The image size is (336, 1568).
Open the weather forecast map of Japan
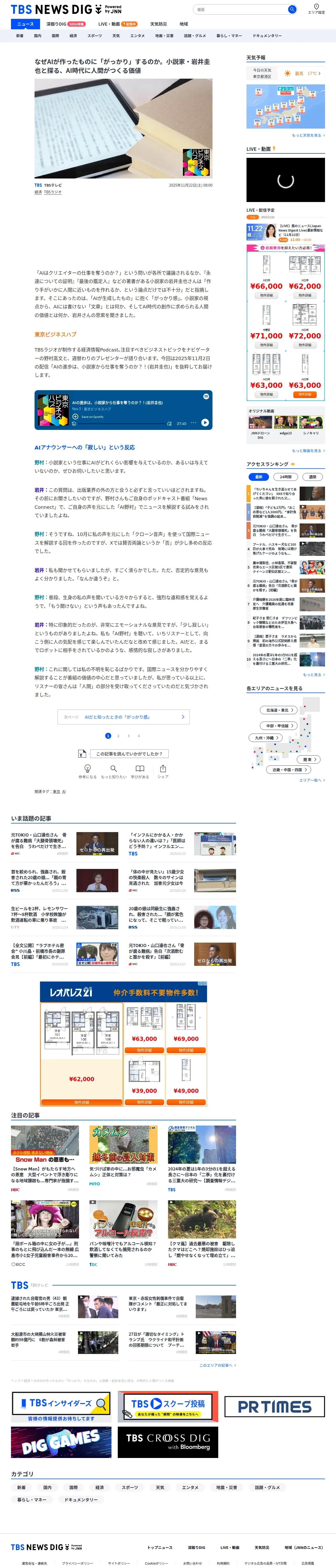285,107
